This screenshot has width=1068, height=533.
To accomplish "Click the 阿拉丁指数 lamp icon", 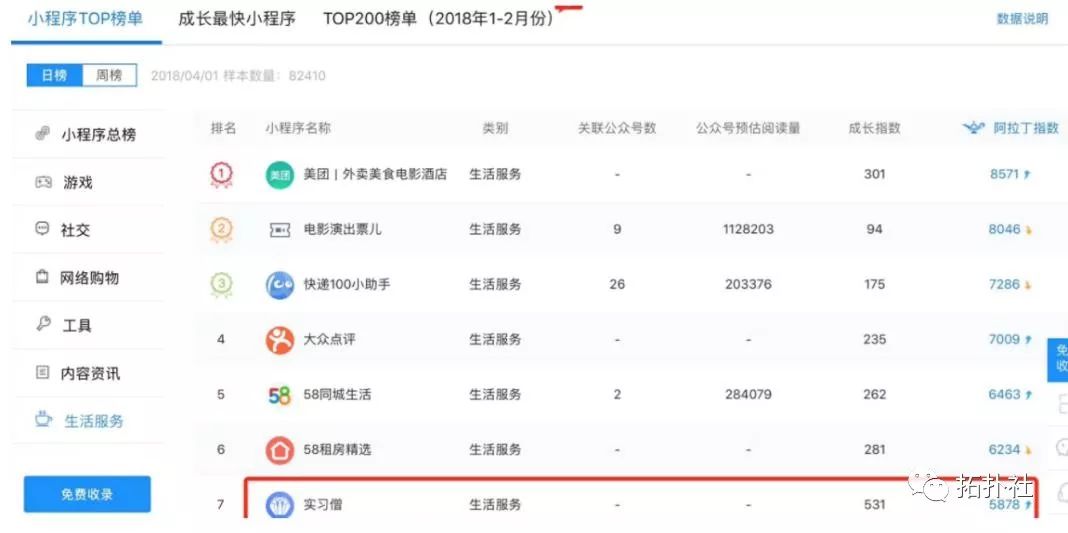I will [975, 127].
